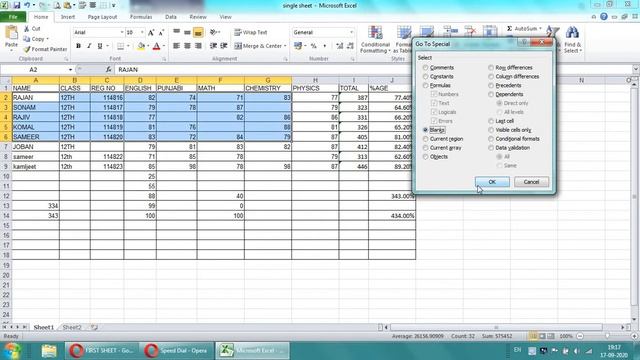Click the zoom slider in status bar

tap(607, 336)
